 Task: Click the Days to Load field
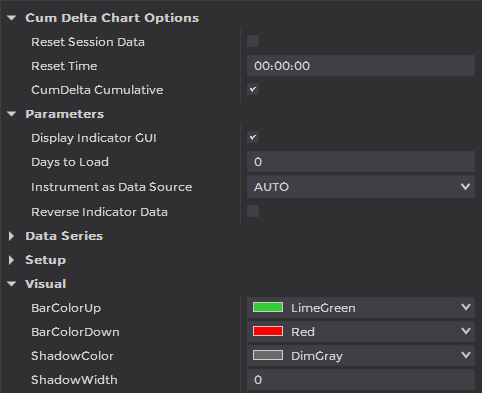[x=361, y=162]
